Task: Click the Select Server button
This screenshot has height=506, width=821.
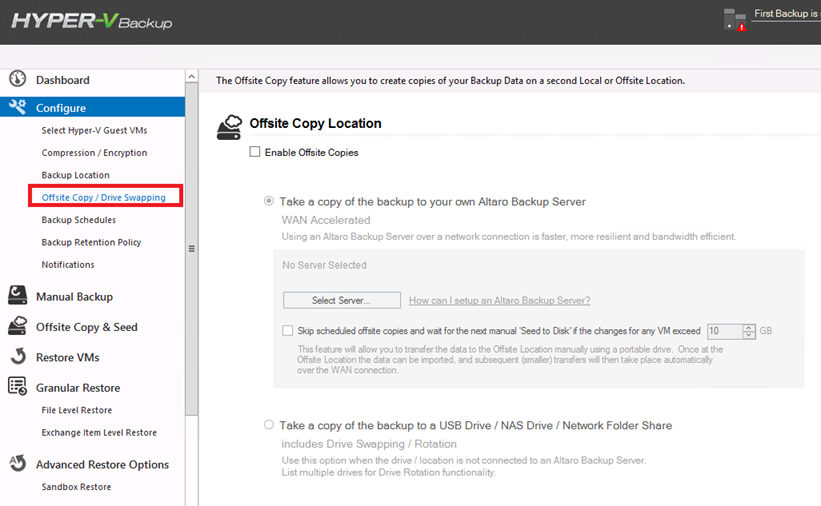Action: point(342,300)
